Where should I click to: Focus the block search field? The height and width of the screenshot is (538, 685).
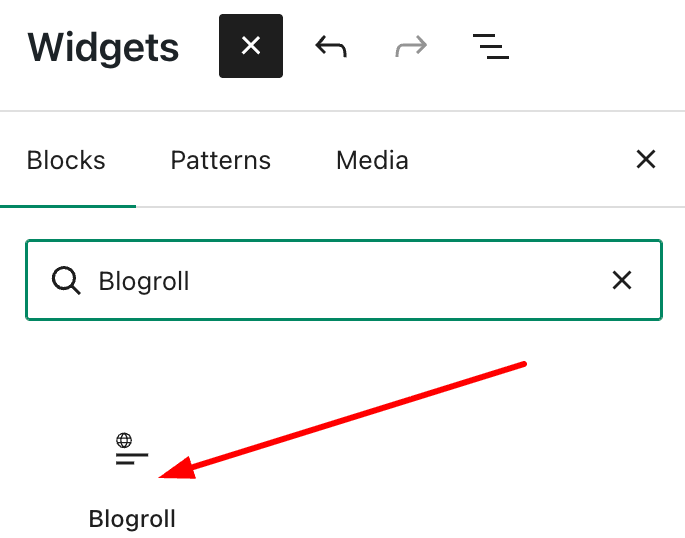(340, 281)
